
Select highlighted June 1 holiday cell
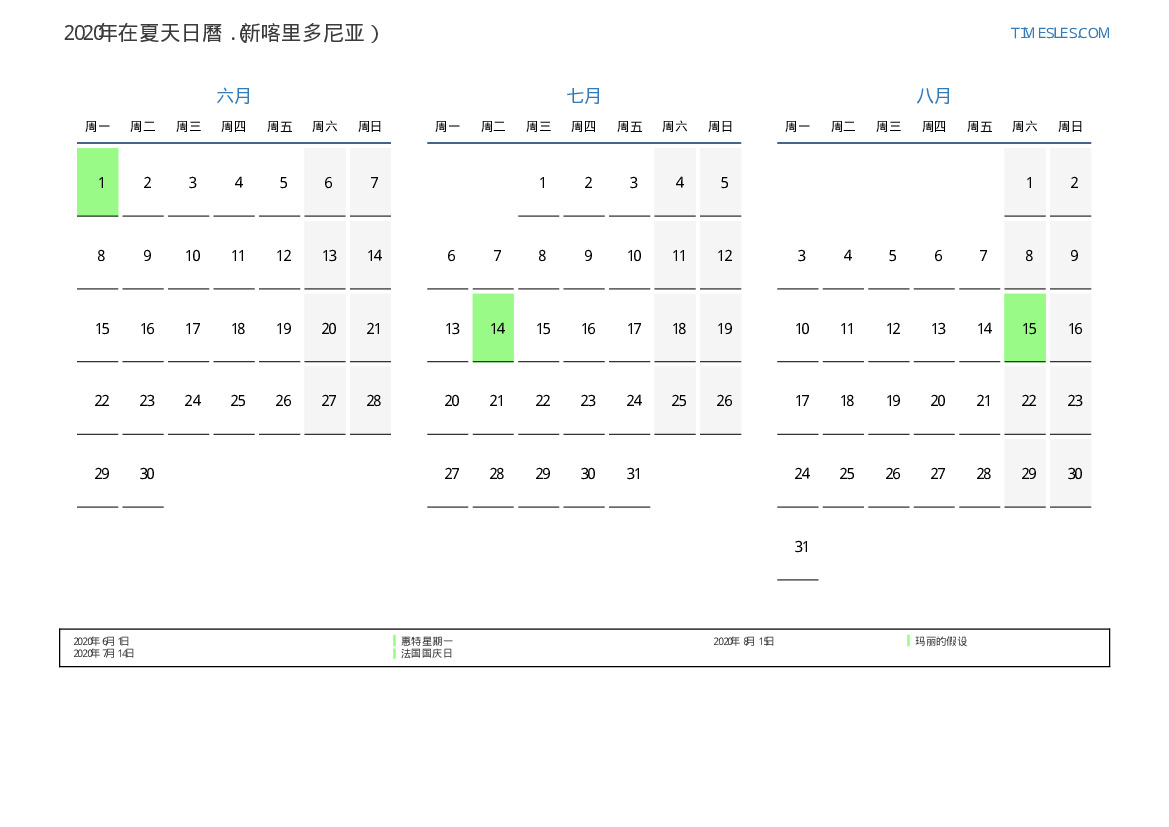click(98, 182)
